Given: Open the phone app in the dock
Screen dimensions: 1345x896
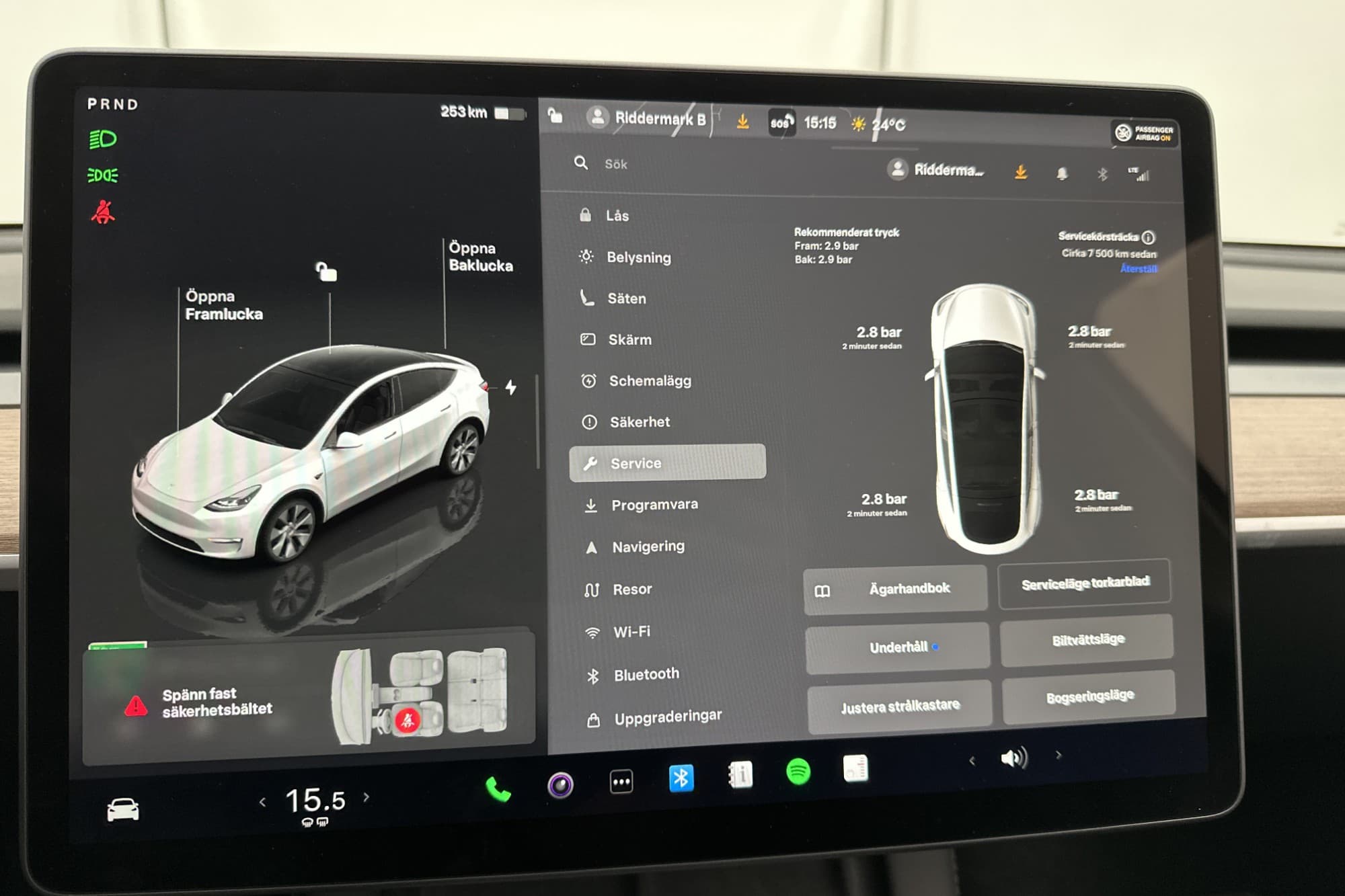Looking at the screenshot, I should [498, 789].
